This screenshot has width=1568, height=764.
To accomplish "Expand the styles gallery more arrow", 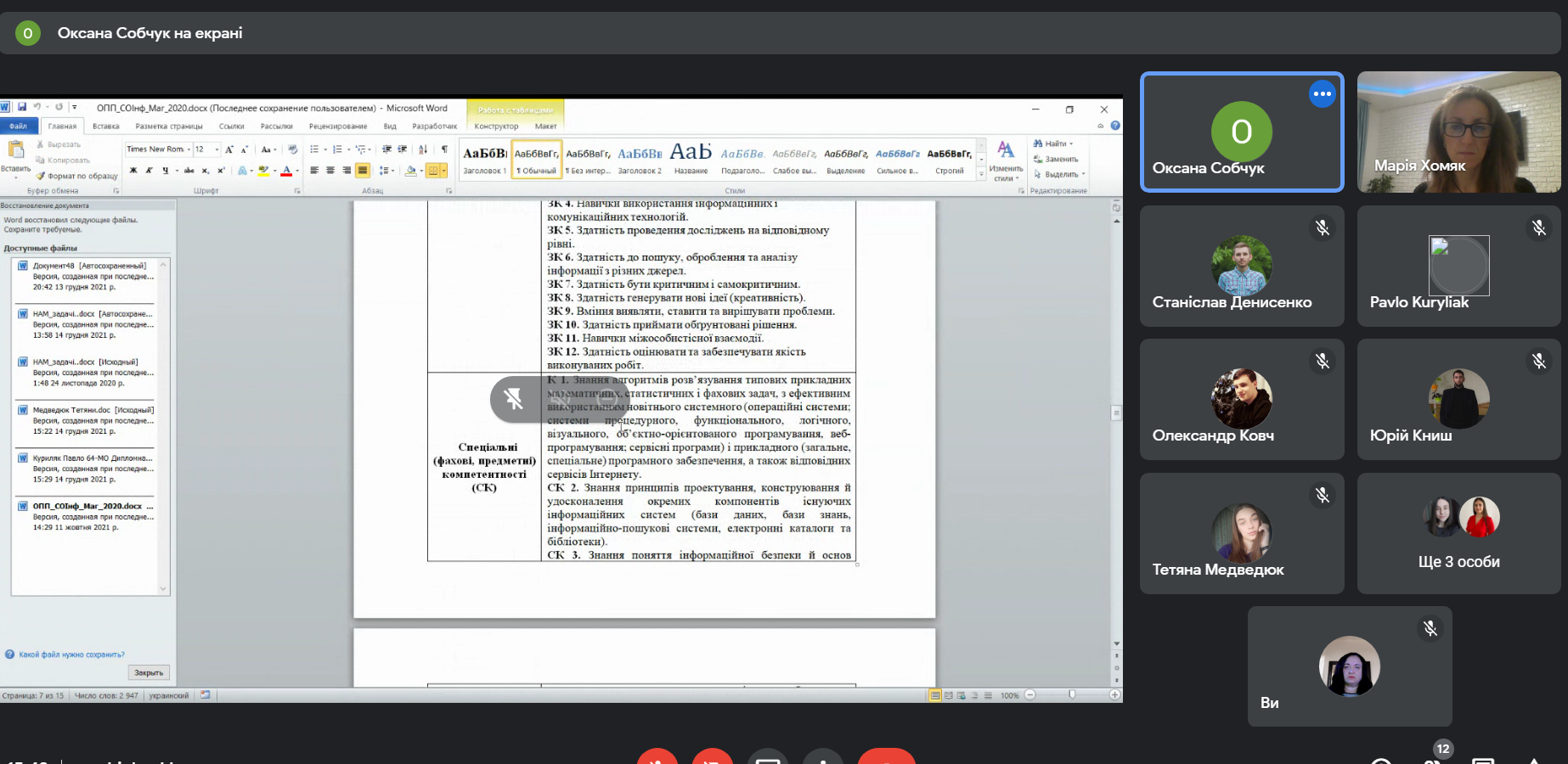I will (x=982, y=174).
